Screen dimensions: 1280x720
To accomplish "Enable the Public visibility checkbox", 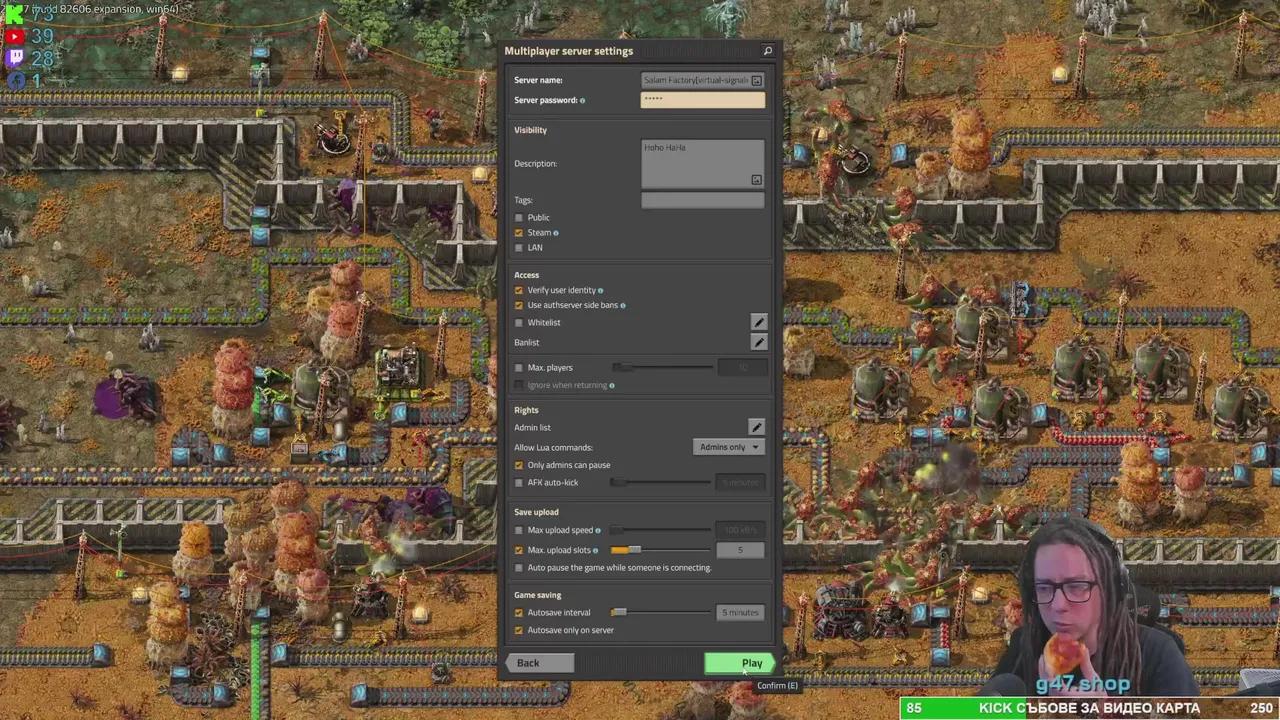I will tap(519, 217).
